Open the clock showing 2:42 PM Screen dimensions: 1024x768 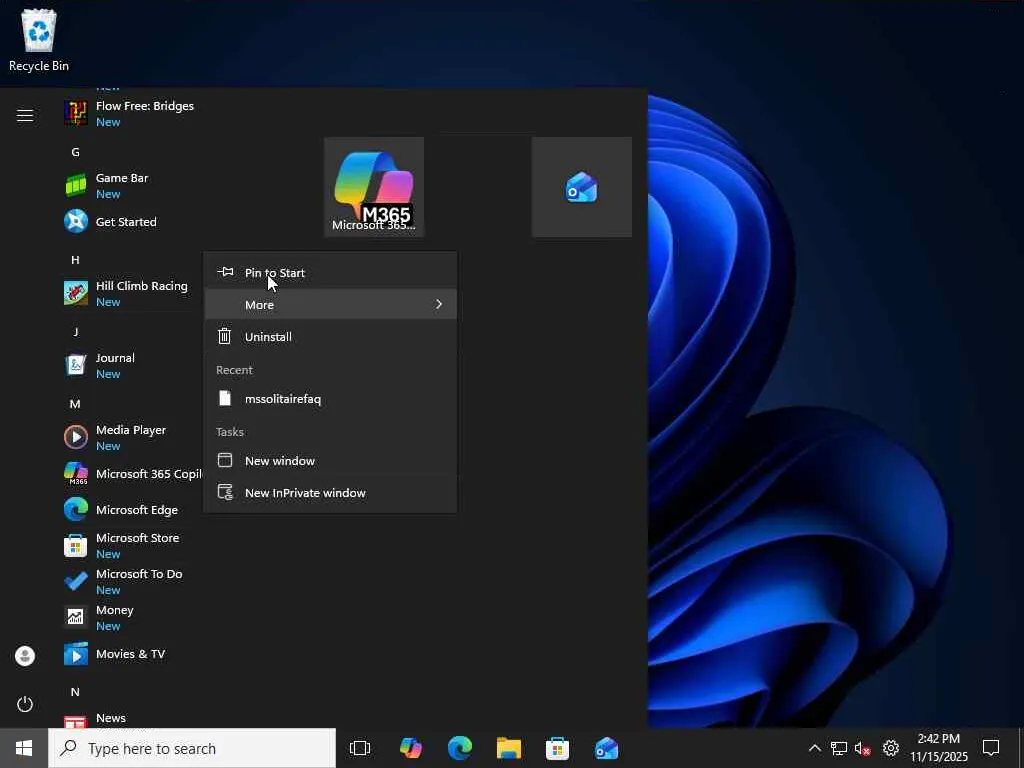coord(939,748)
